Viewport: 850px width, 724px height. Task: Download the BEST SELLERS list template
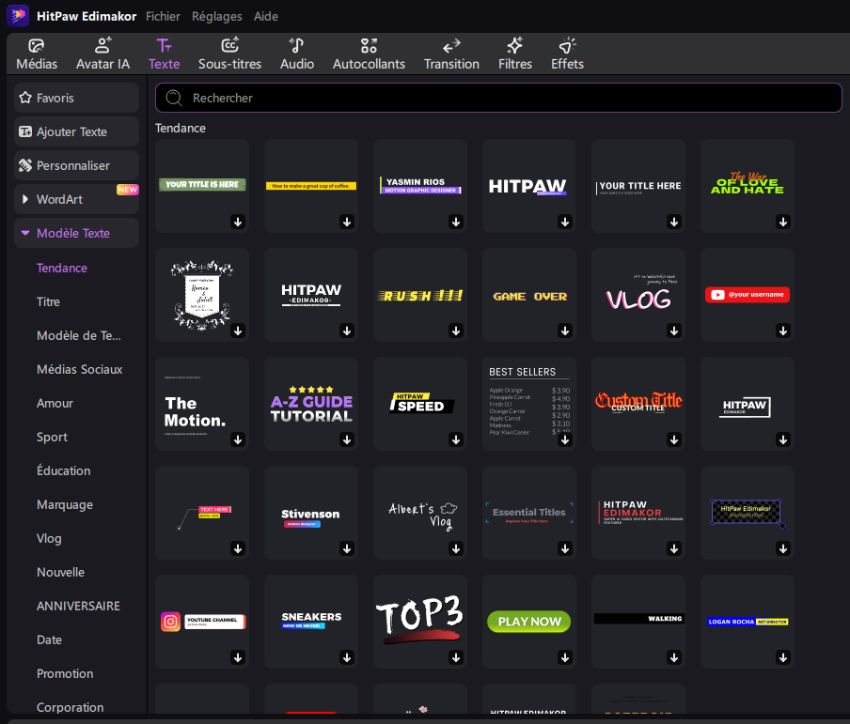565,439
